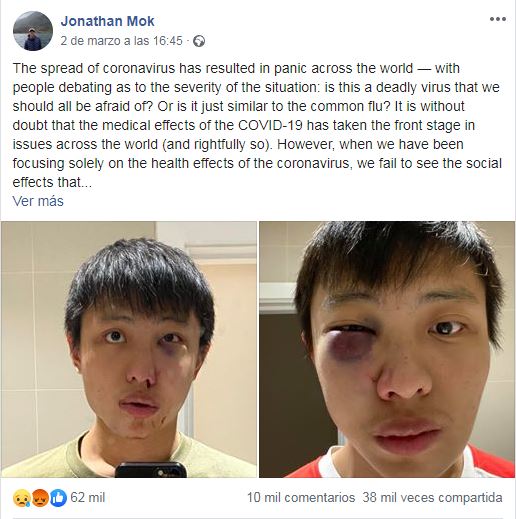Click the black phone in the left photo
The width and height of the screenshot is (516, 519).
pyautogui.click(x=151, y=470)
